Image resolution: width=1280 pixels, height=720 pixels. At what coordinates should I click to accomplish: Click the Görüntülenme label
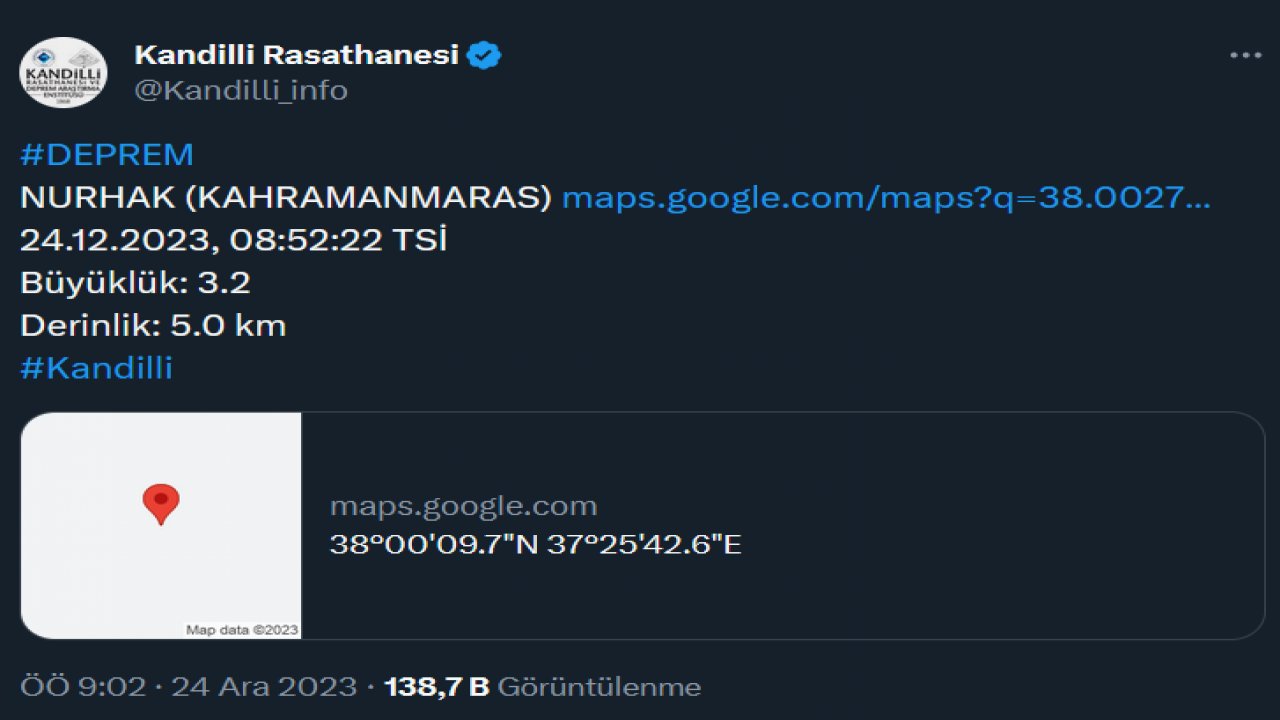pos(601,686)
